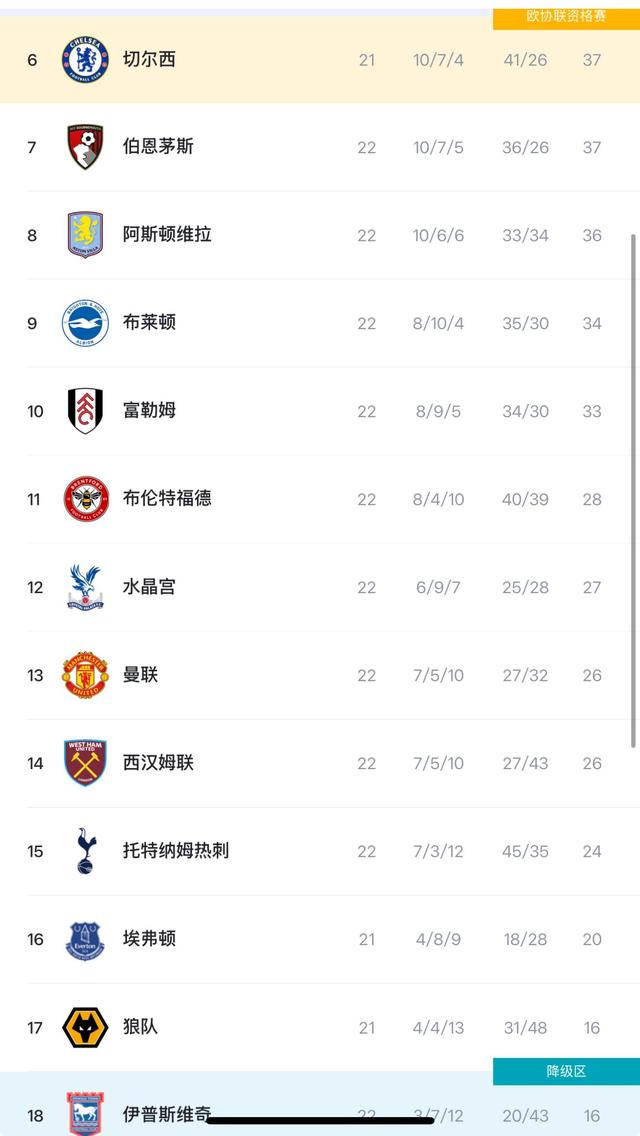Tap the Tottenham cockerel crest
Screen dimensions: 640x1136
click(86, 851)
